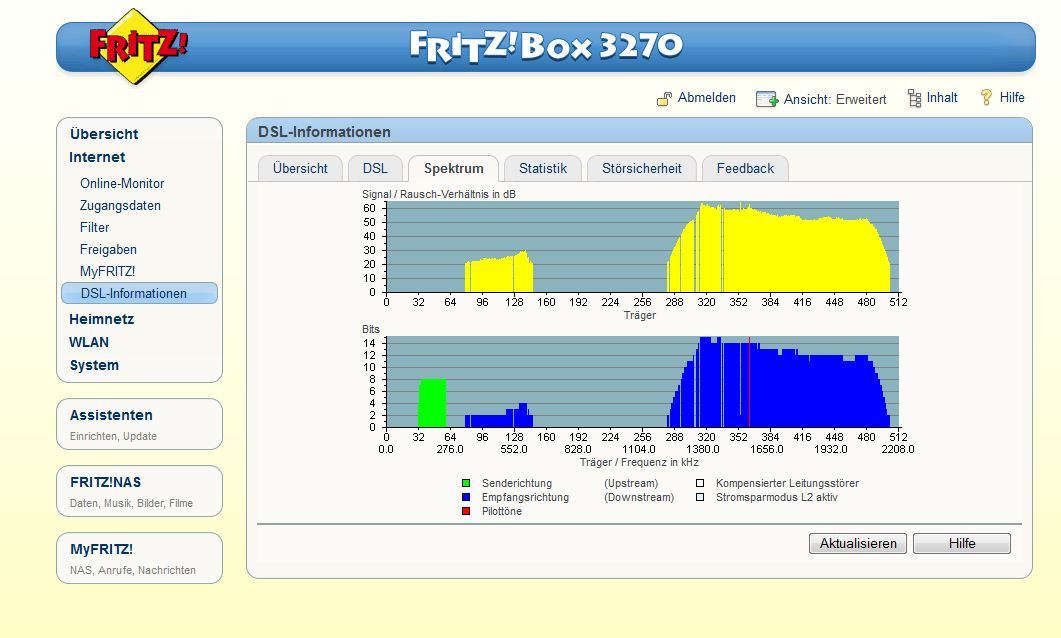This screenshot has width=1061, height=638.
Task: Click the green upstream bits block
Action: pyautogui.click(x=432, y=403)
